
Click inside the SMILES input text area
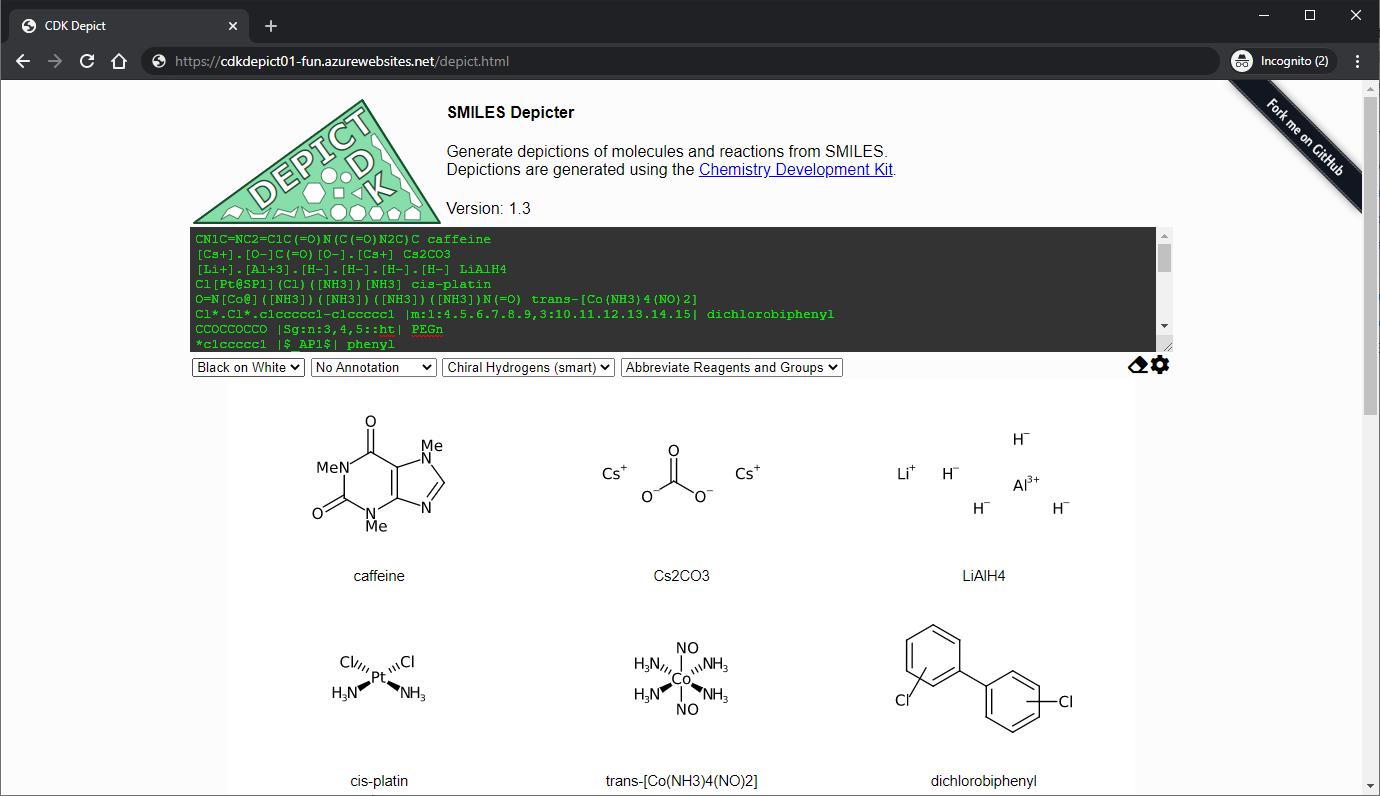pyautogui.click(x=673, y=289)
